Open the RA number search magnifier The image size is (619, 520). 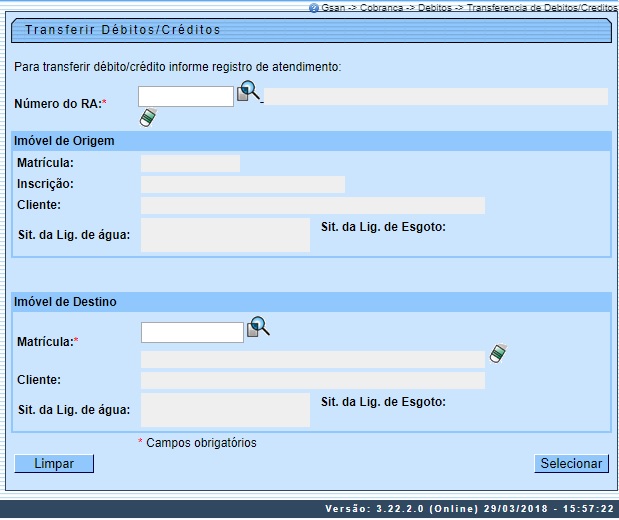coord(248,91)
